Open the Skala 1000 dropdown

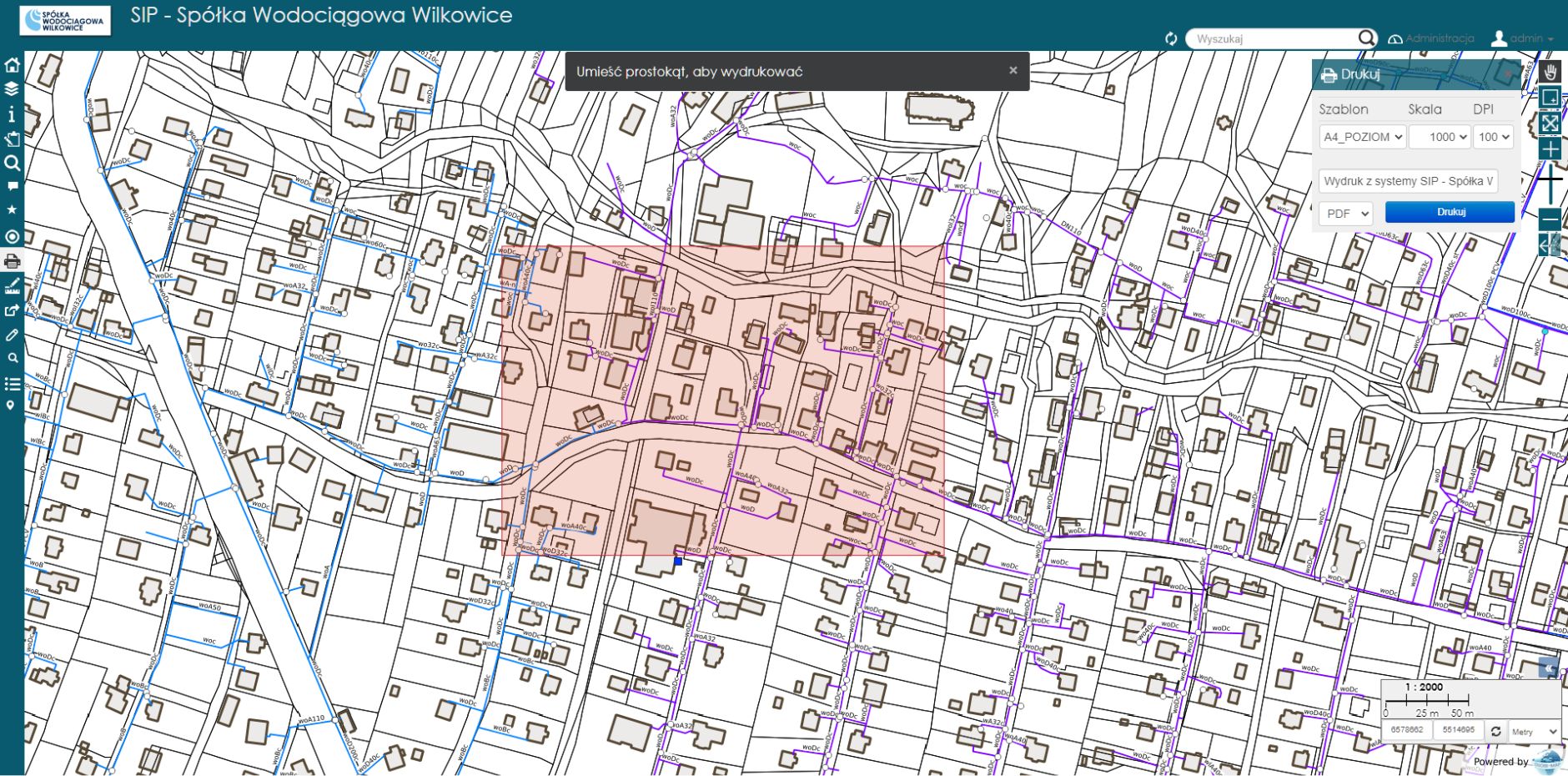coord(1440,137)
